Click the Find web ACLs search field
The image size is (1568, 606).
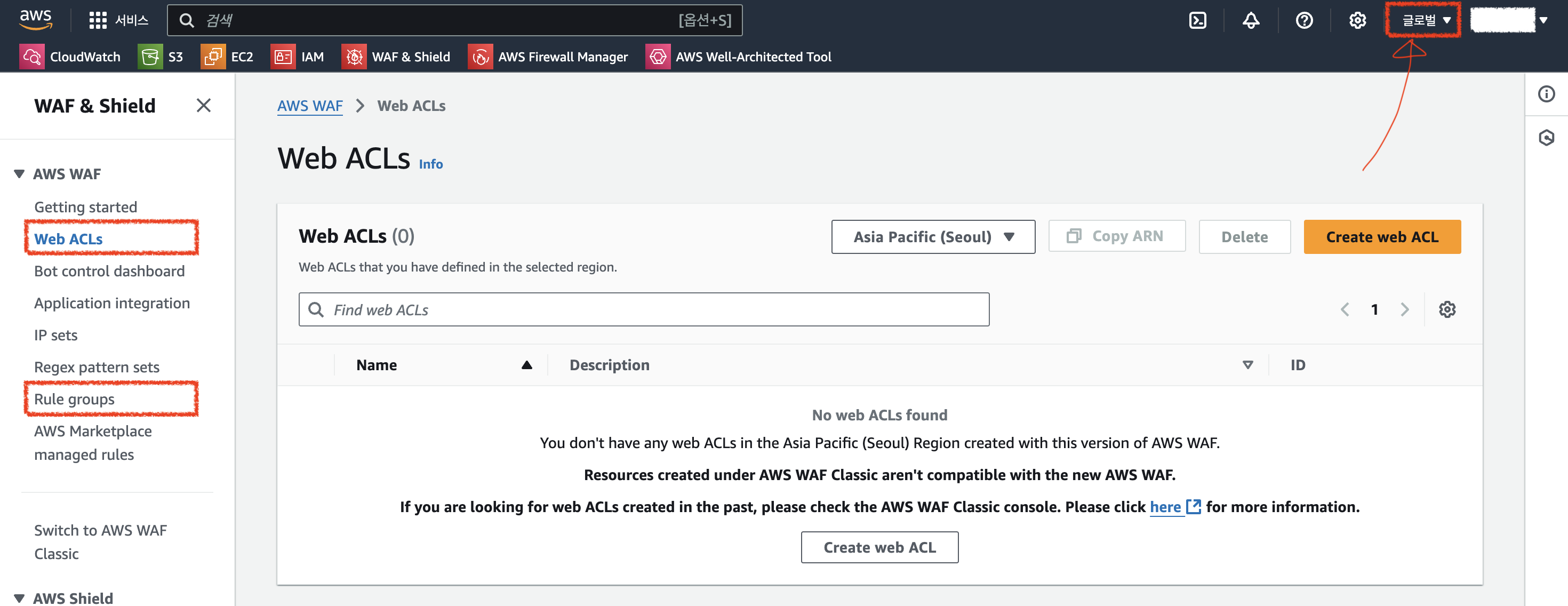click(644, 310)
